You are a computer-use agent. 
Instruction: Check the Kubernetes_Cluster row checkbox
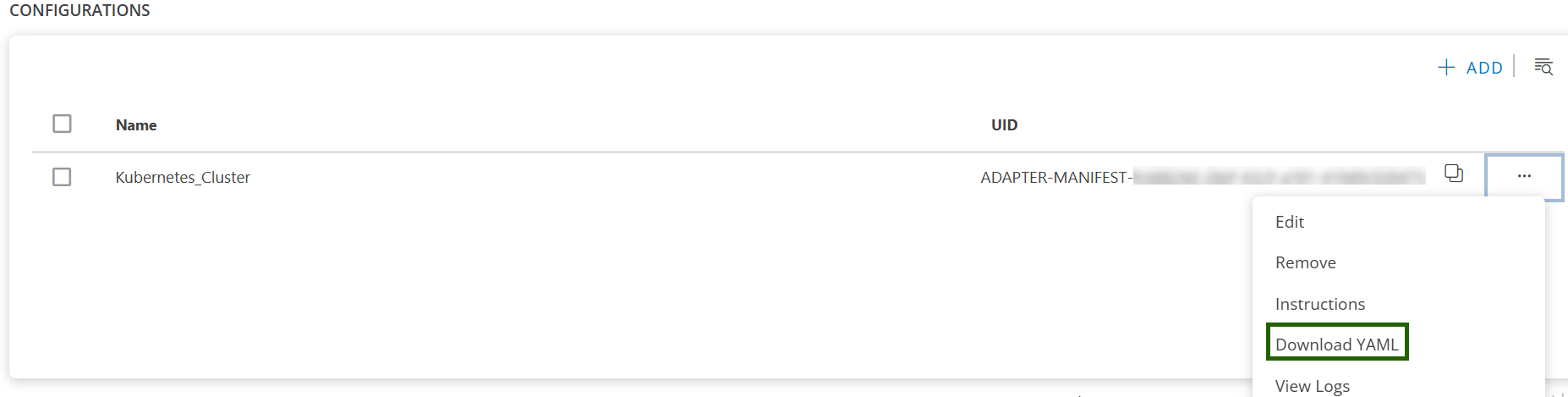(x=62, y=177)
